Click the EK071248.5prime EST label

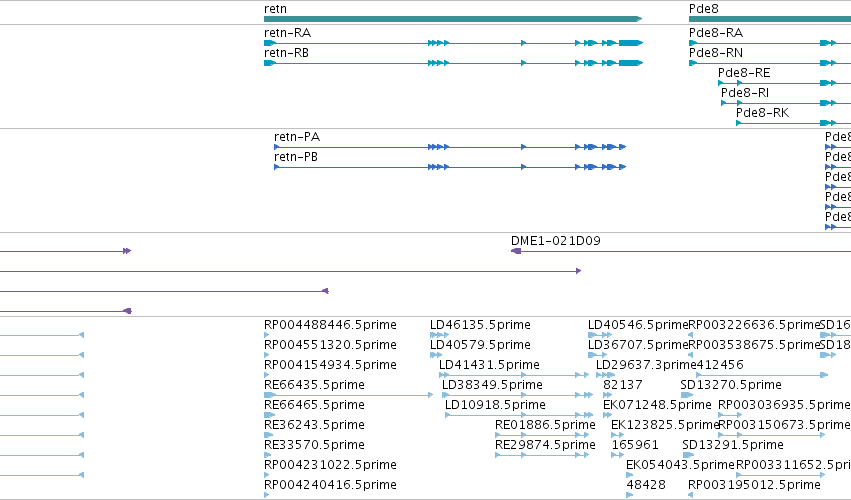[657, 405]
